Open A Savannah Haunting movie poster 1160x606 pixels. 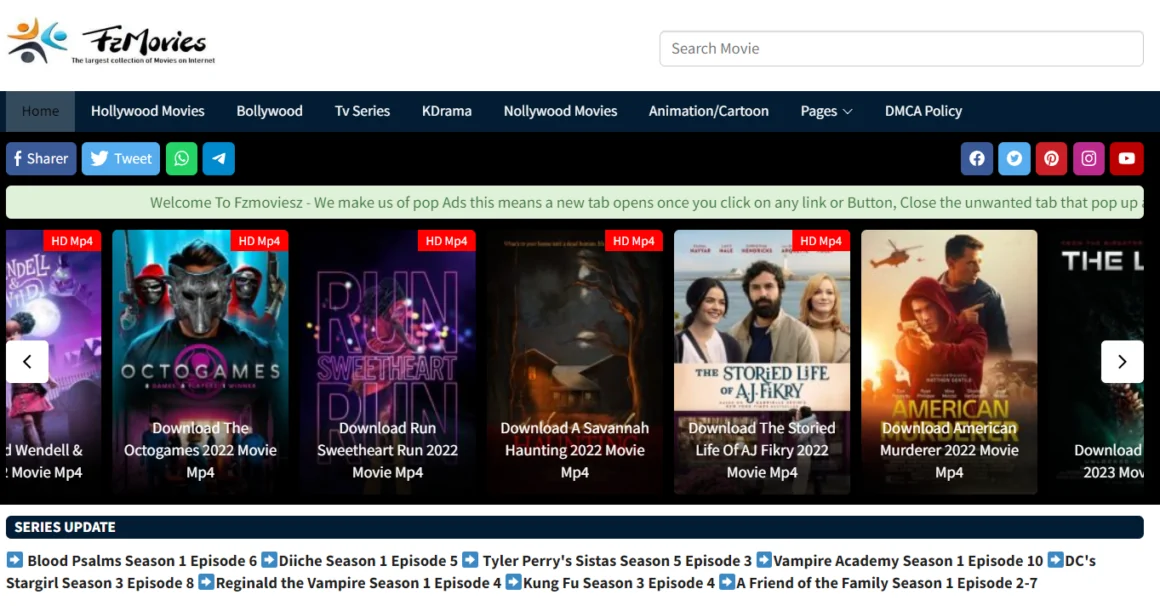click(575, 362)
